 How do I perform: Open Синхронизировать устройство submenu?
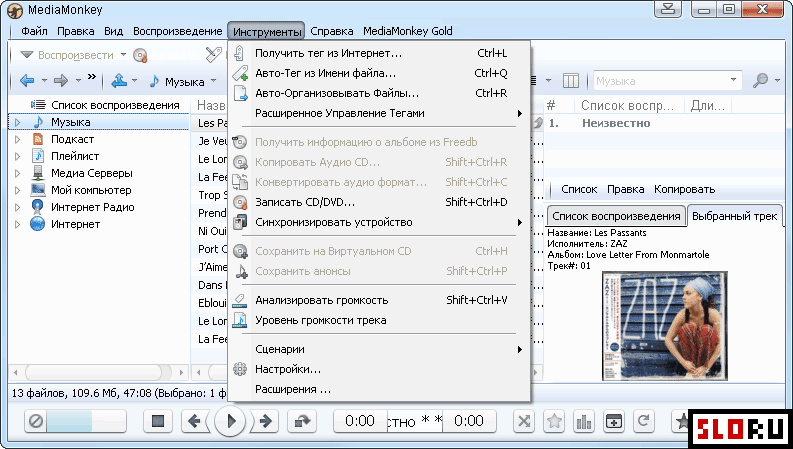379,222
